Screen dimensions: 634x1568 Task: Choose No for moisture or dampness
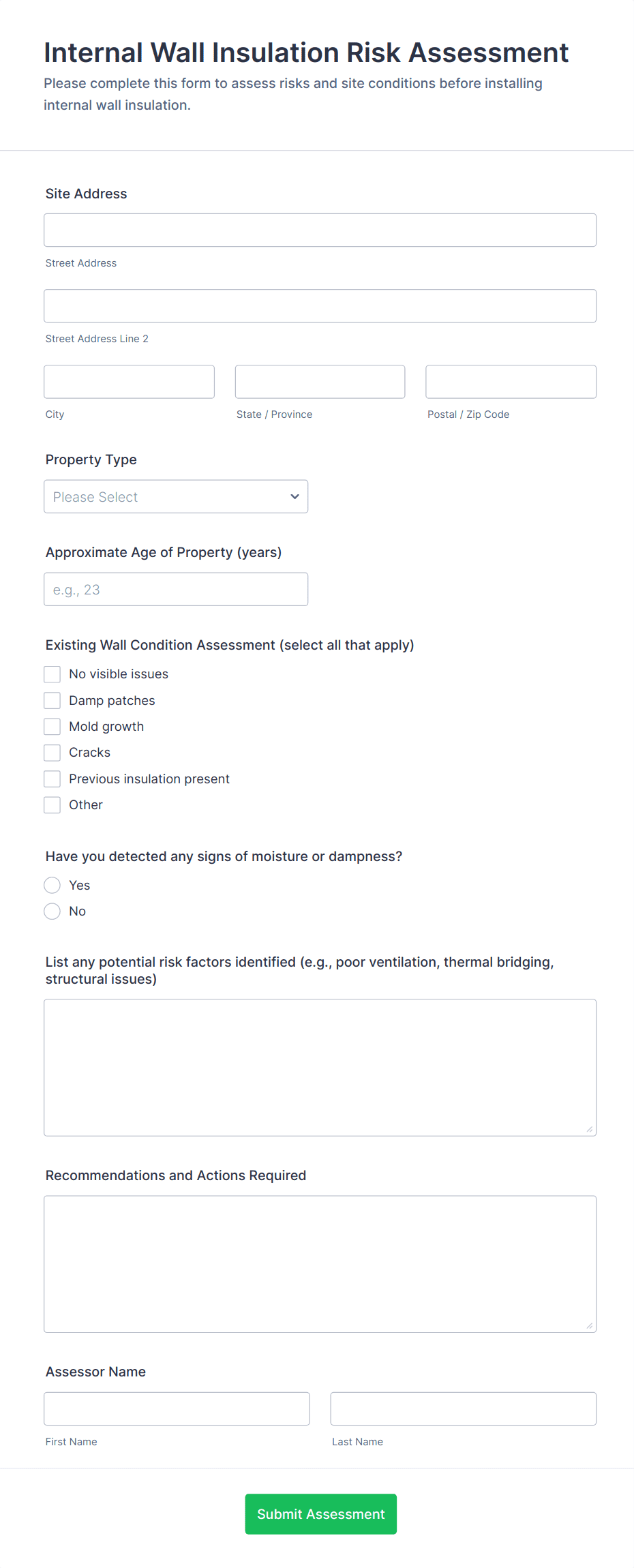pos(52,911)
